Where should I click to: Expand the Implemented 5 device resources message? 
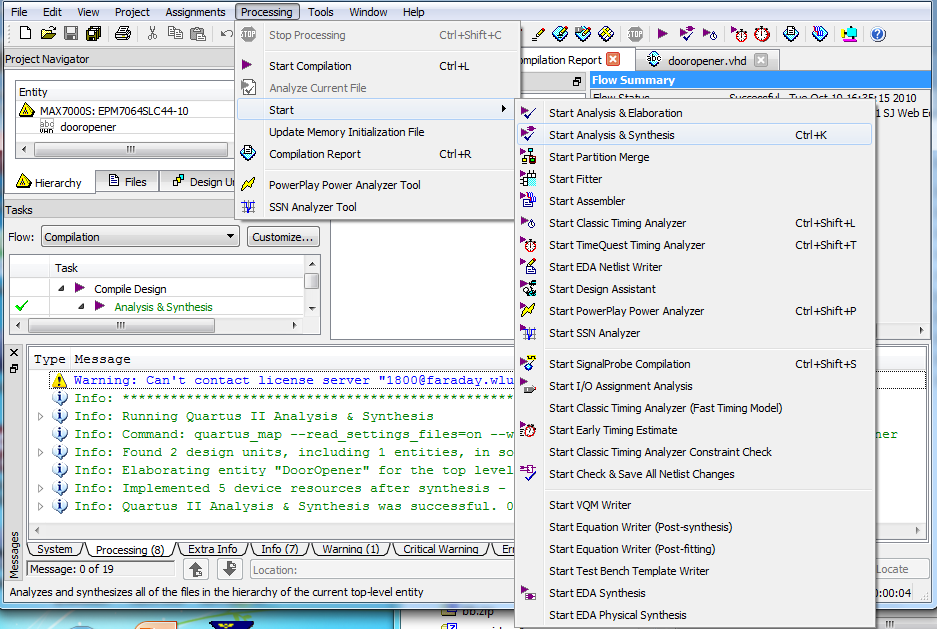[41, 488]
